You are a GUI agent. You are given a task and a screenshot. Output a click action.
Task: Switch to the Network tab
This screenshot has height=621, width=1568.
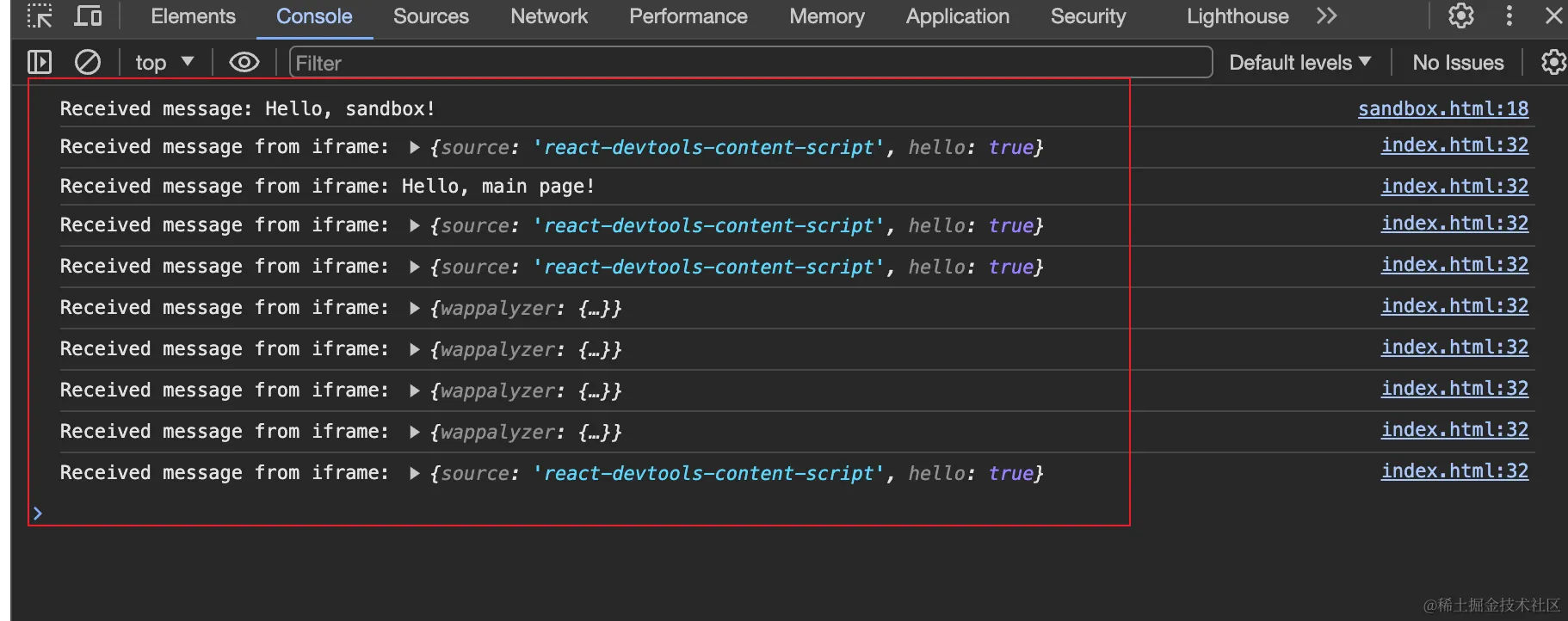548,16
